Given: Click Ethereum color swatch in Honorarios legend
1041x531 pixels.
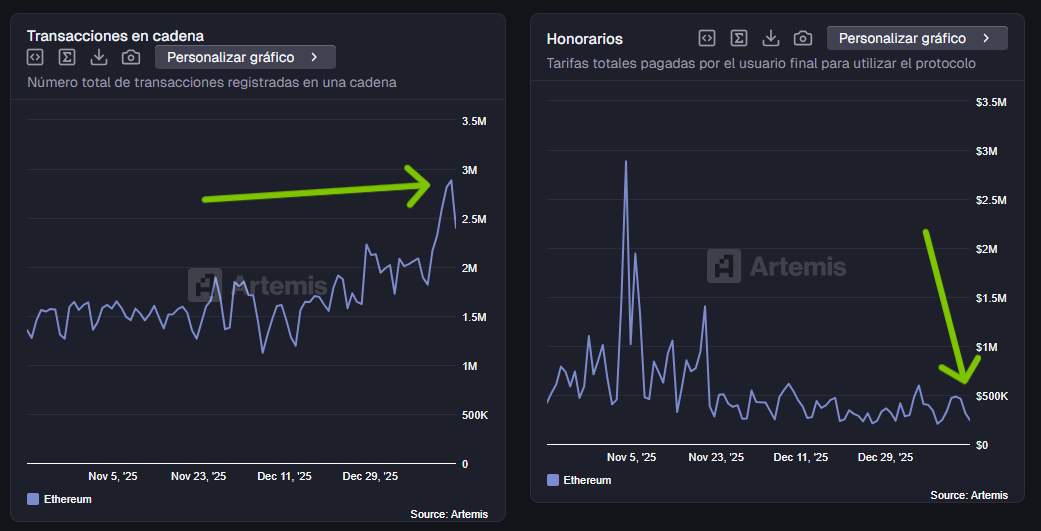Looking at the screenshot, I should 553,480.
